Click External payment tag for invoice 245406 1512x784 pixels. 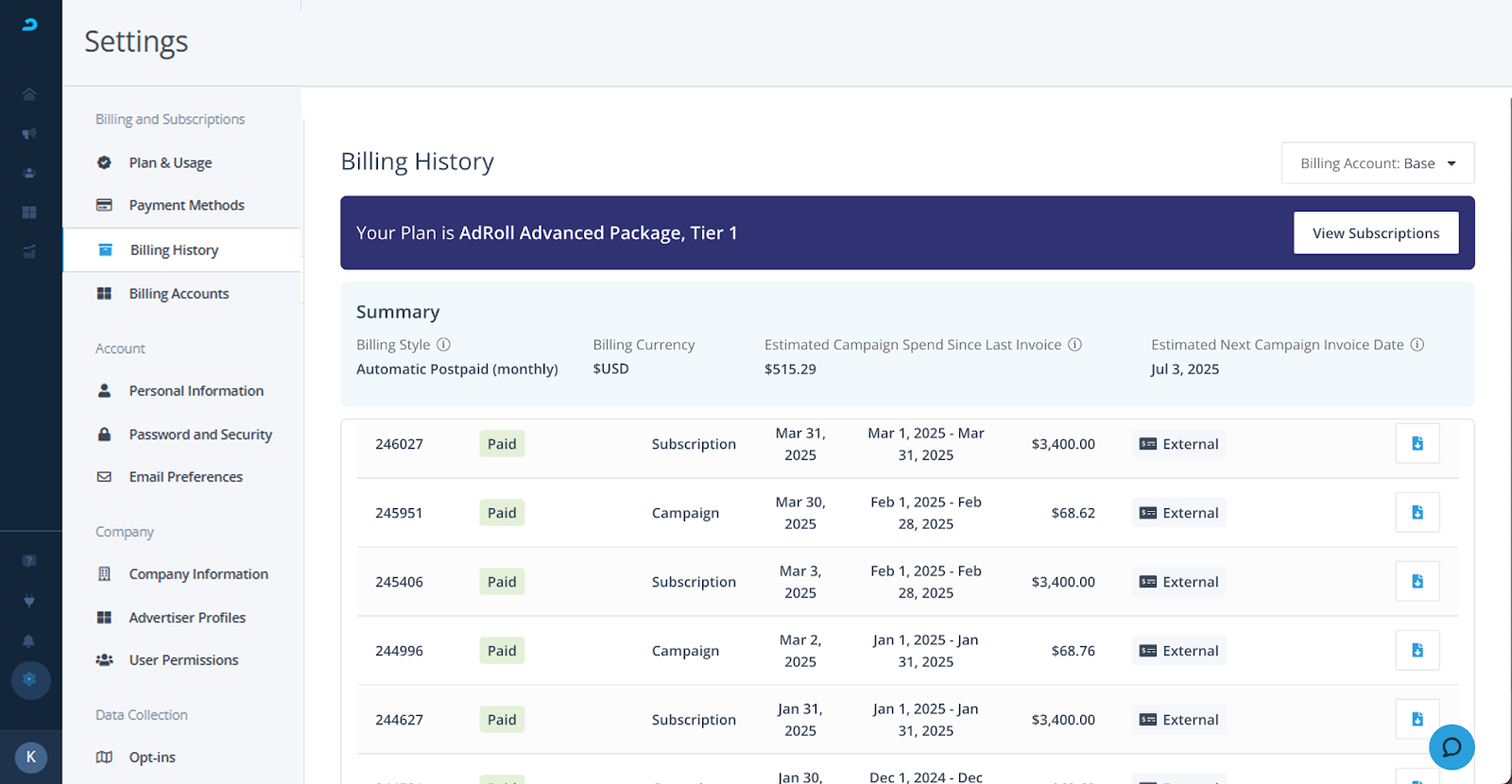pos(1178,582)
